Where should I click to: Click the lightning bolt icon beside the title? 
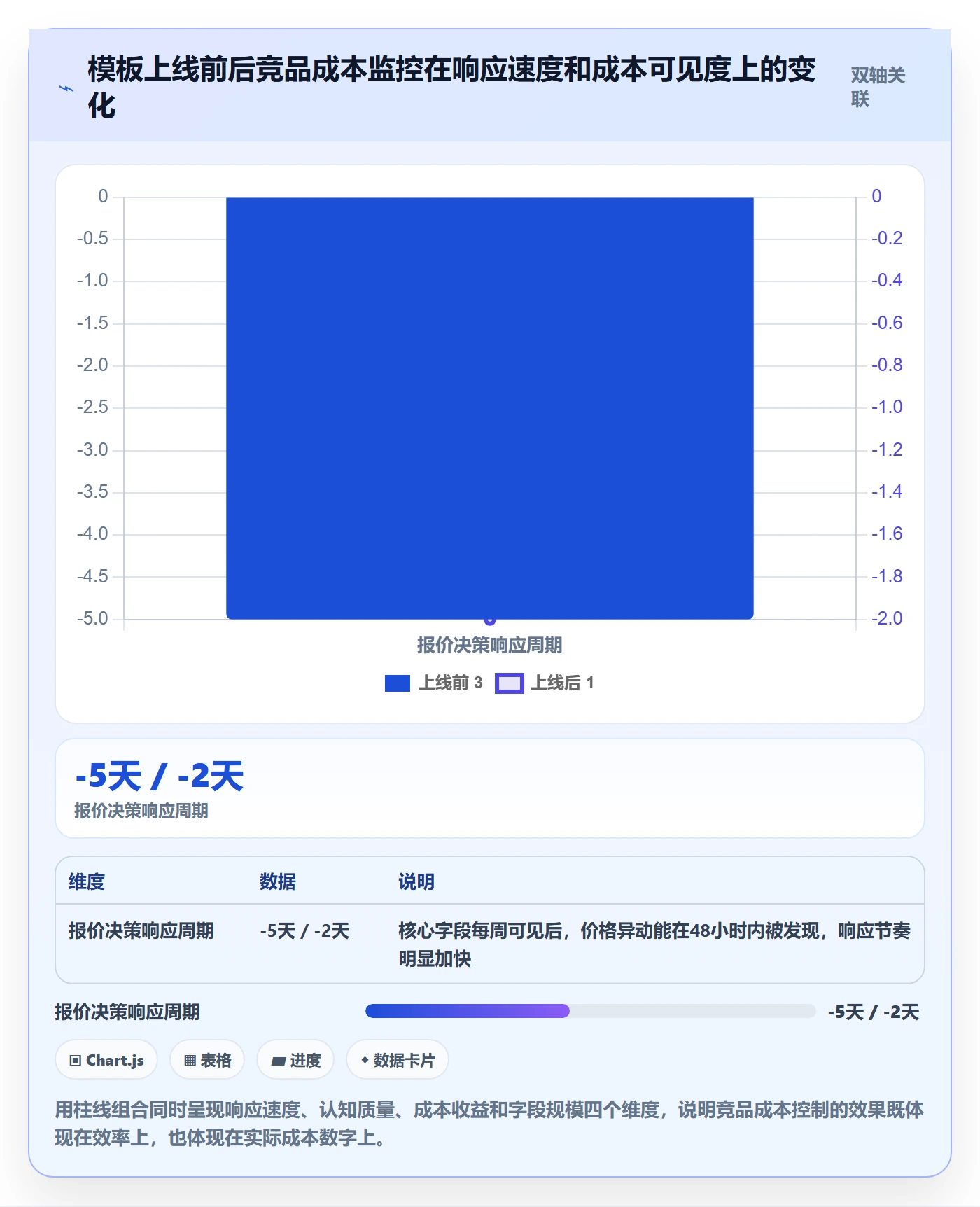point(66,89)
